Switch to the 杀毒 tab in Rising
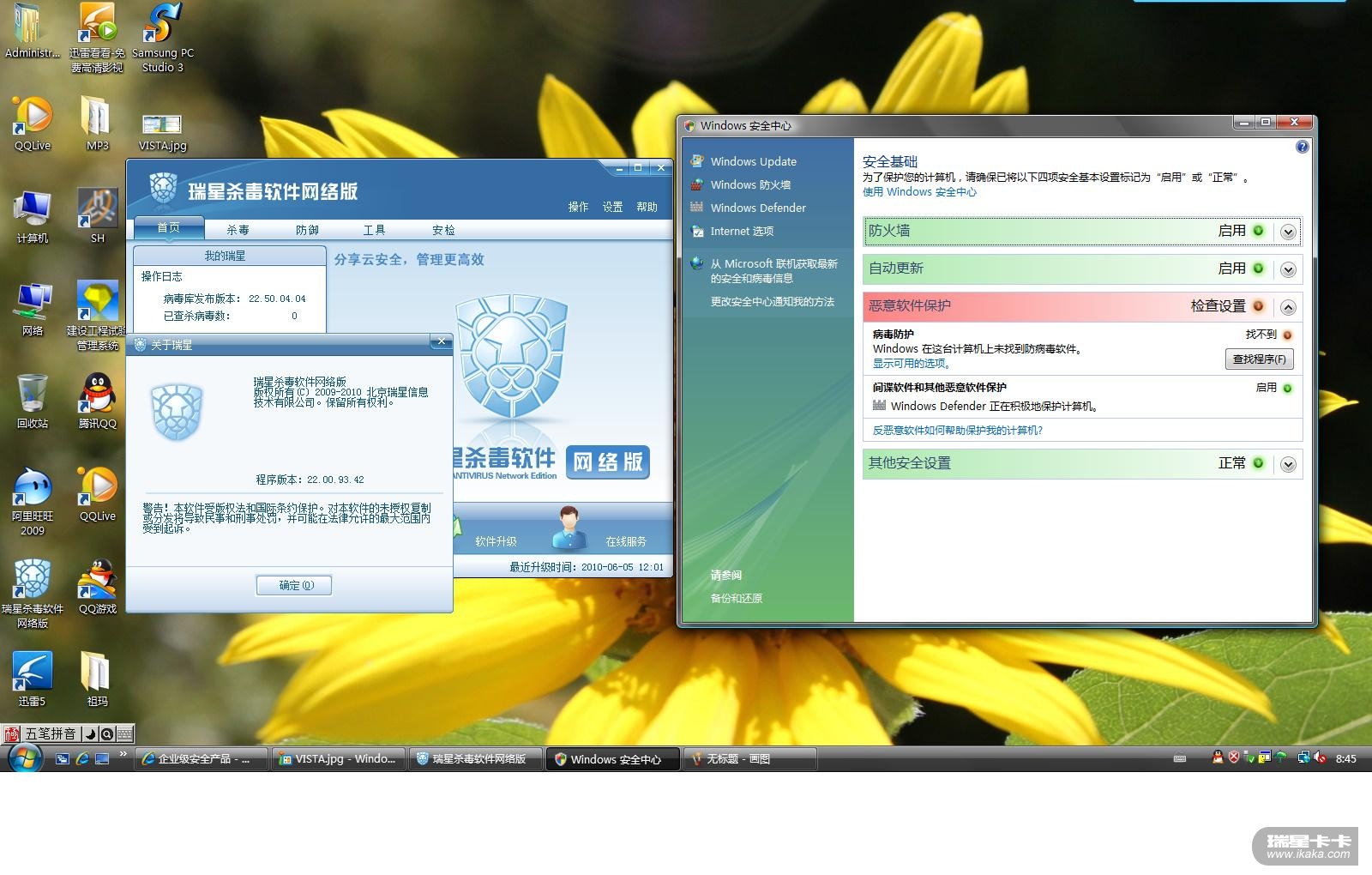 pos(238,230)
